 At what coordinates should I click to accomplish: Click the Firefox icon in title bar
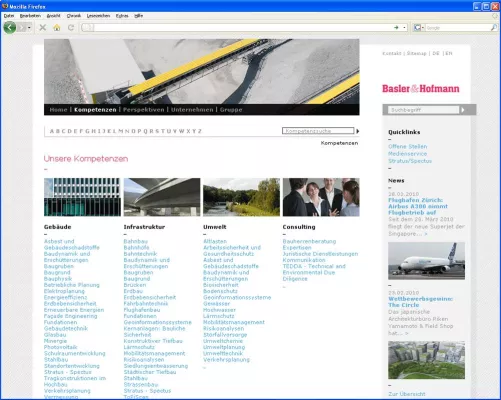(5, 6)
